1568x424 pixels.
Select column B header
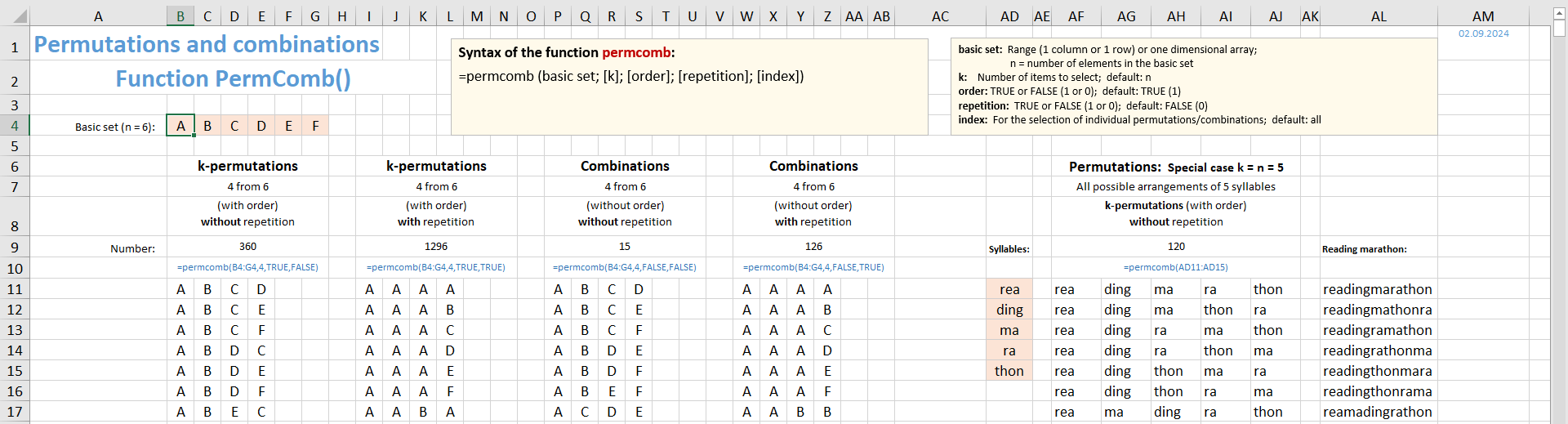coord(180,16)
